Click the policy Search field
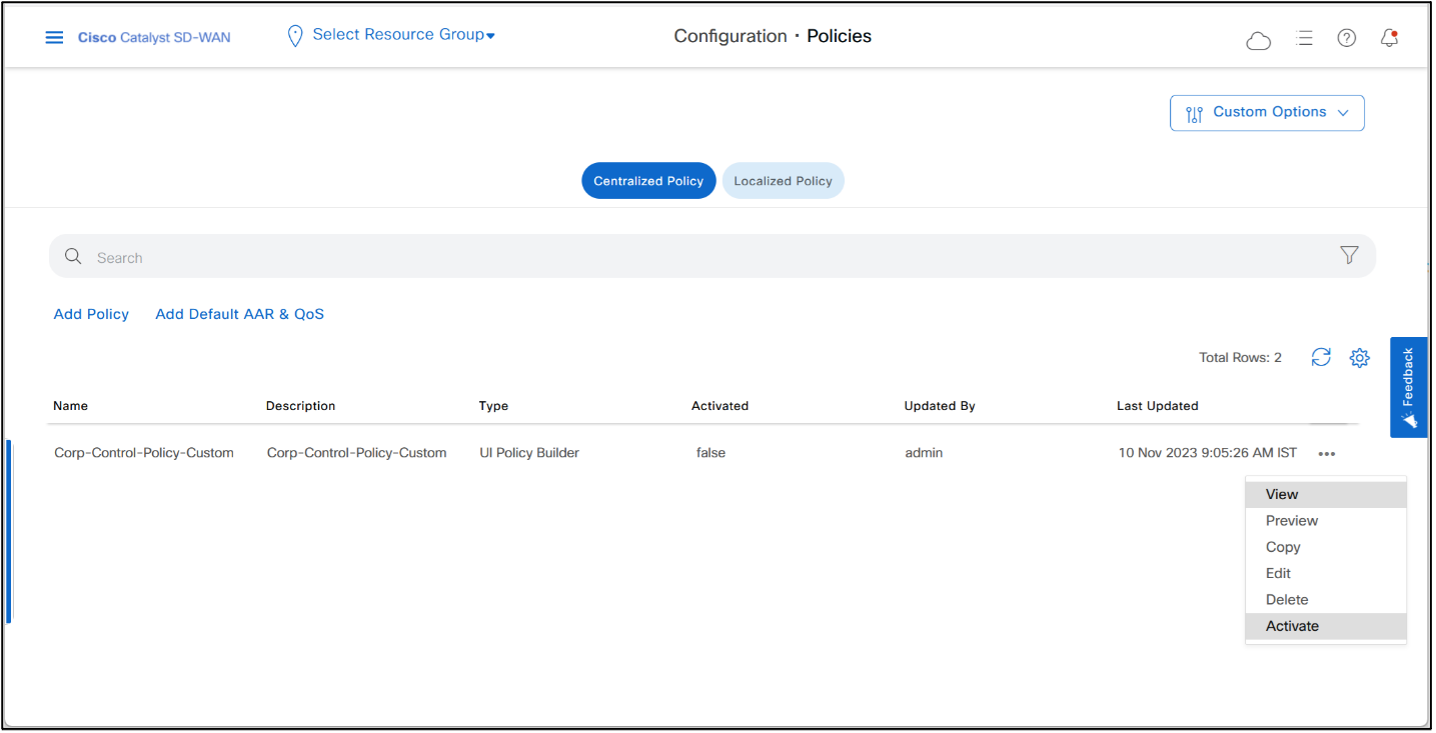1436x733 pixels. click(x=700, y=257)
